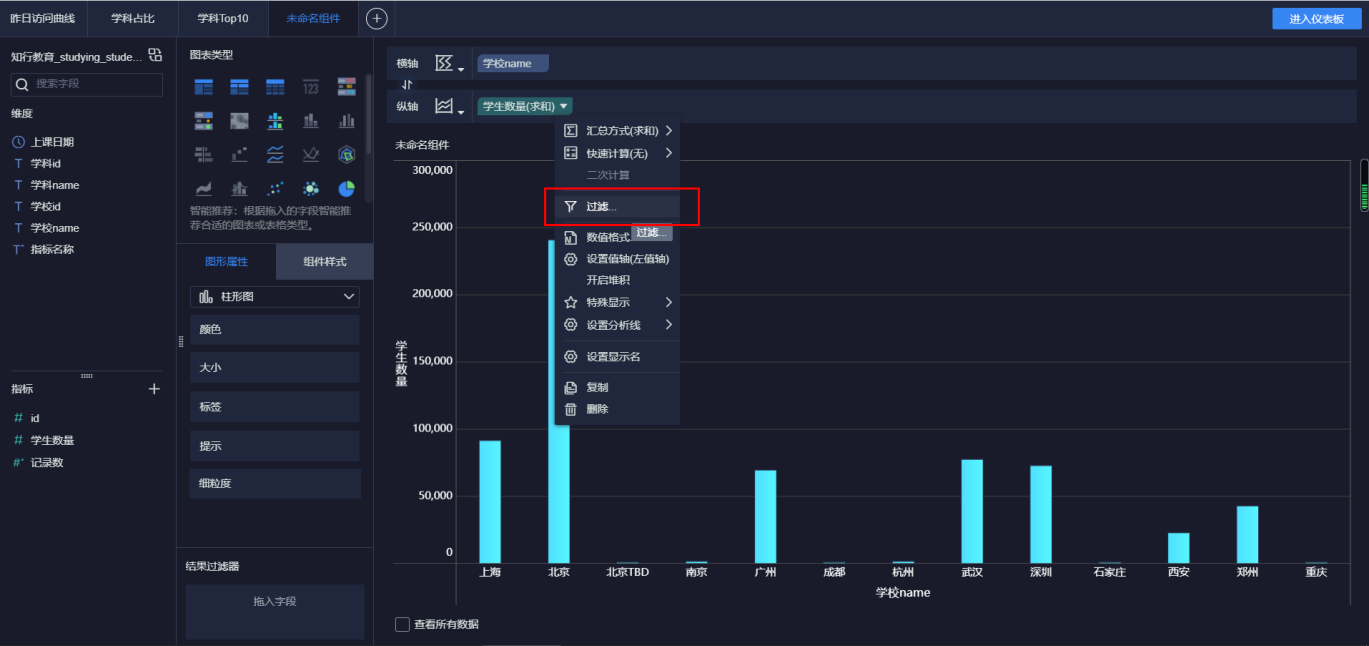Expand the 快速计算(无) submenu
The height and width of the screenshot is (646, 1369).
(x=617, y=153)
